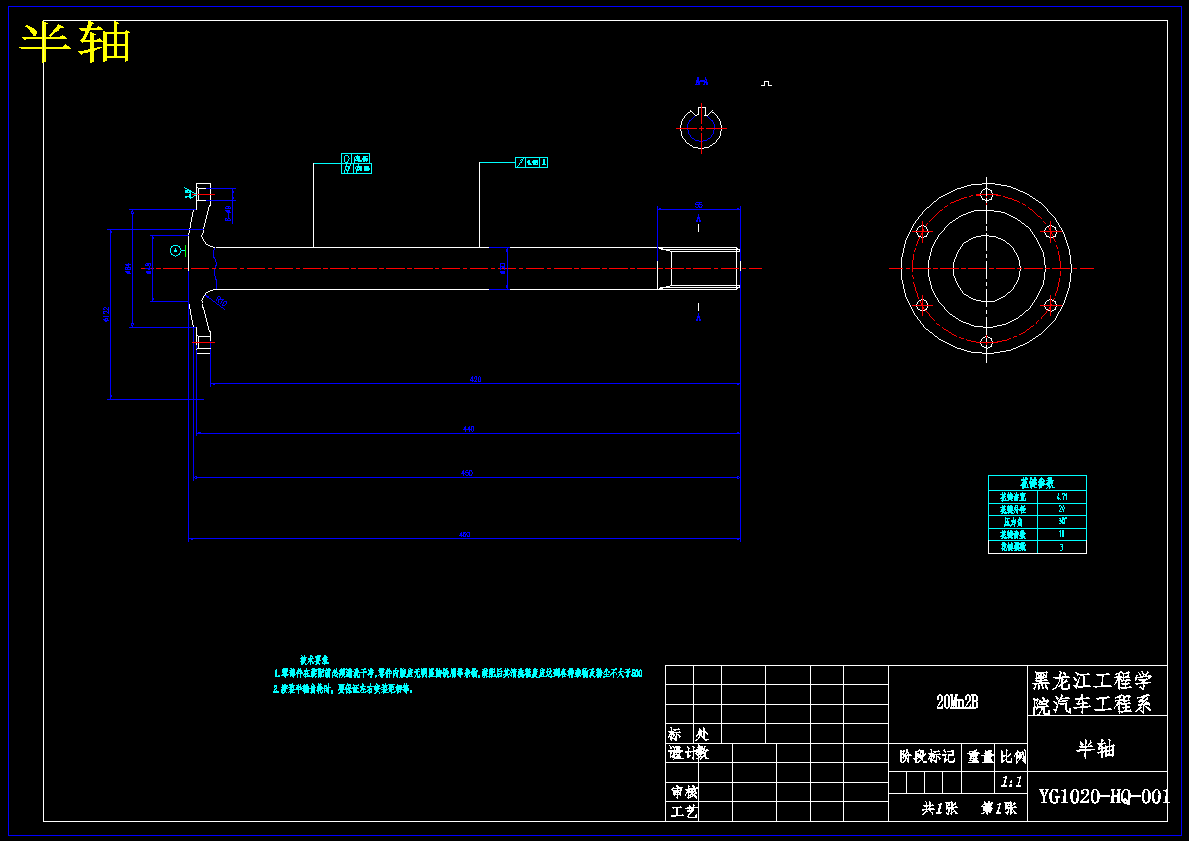Select value 3 in parameter table bottom row

pyautogui.click(x=1062, y=547)
